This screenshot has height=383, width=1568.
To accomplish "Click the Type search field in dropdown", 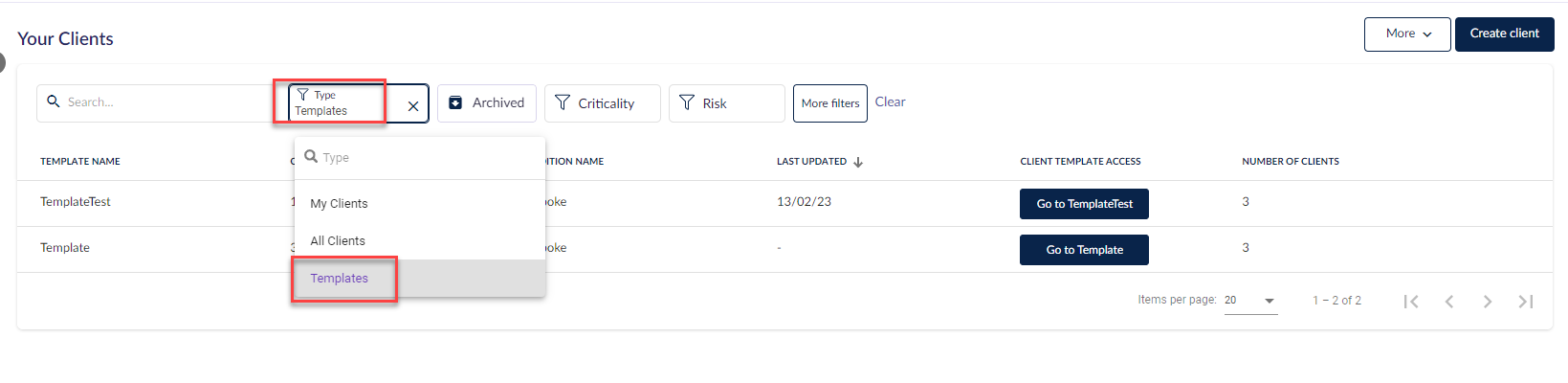I will click(420, 157).
